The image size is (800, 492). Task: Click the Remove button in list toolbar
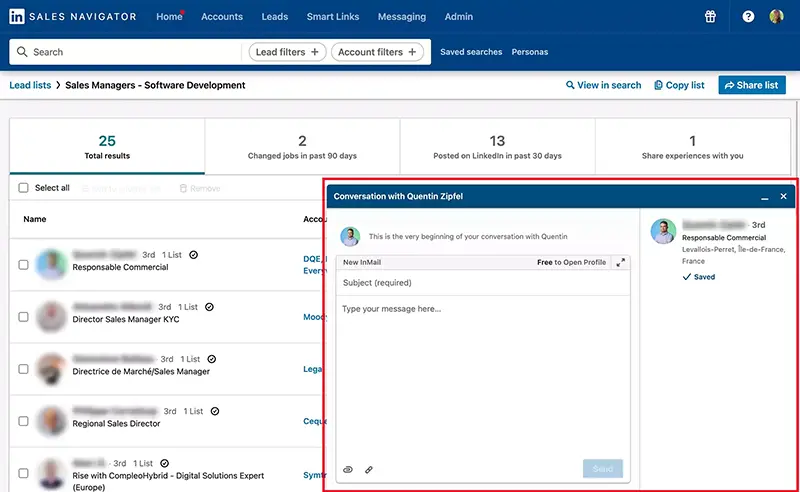[x=199, y=188]
